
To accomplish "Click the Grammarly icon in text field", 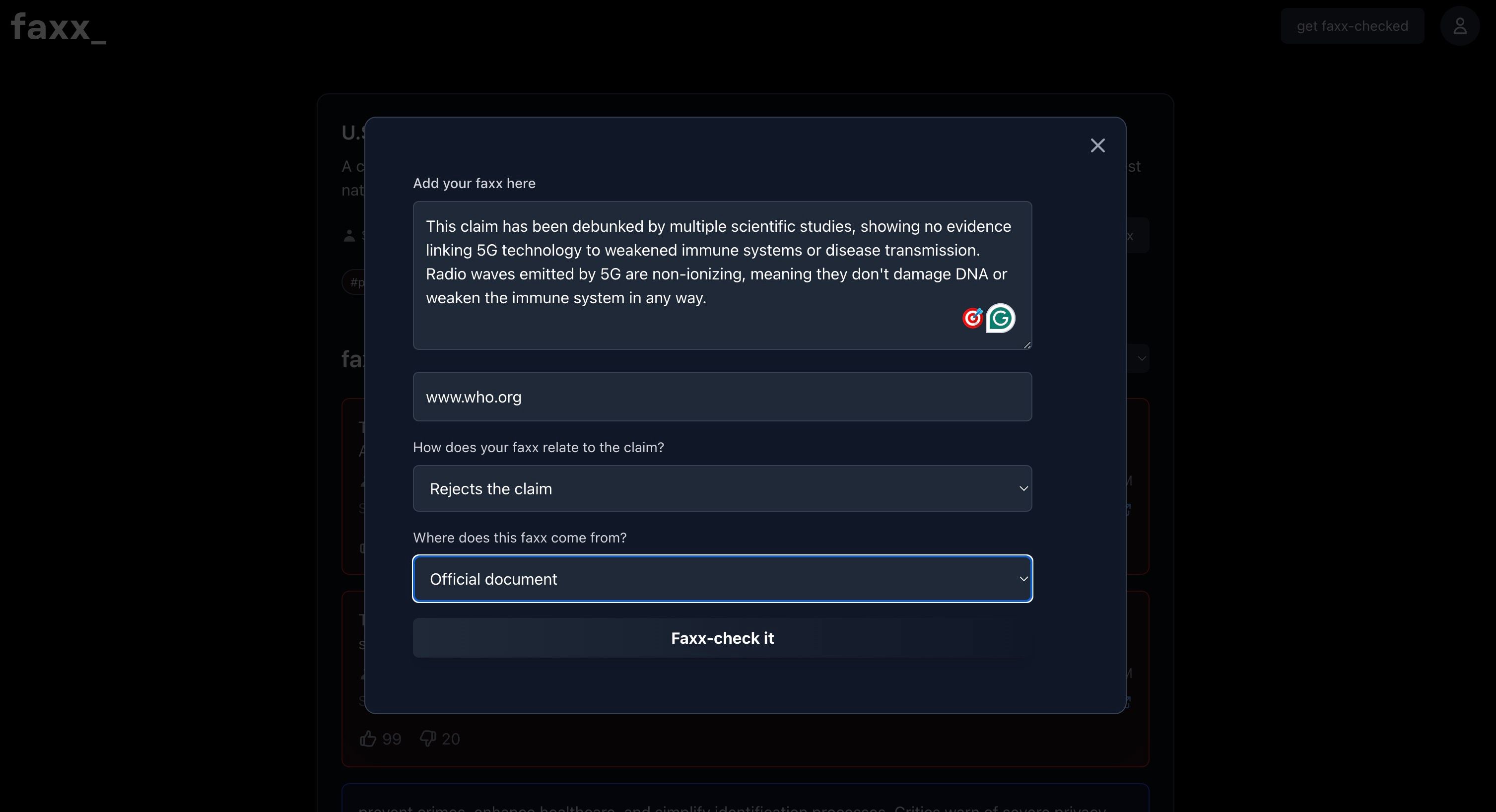I will 1001,318.
